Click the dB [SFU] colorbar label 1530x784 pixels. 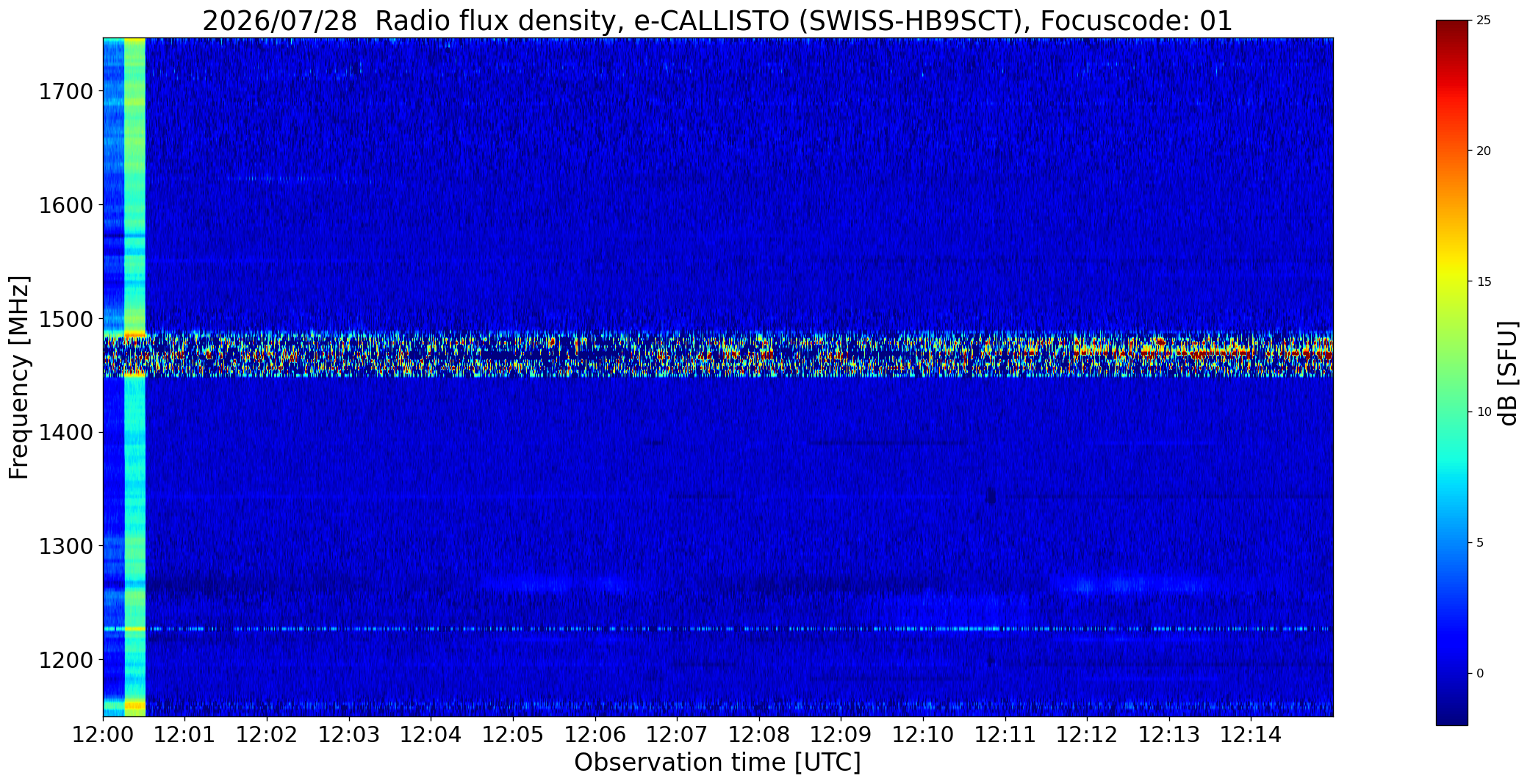pyautogui.click(x=1508, y=373)
